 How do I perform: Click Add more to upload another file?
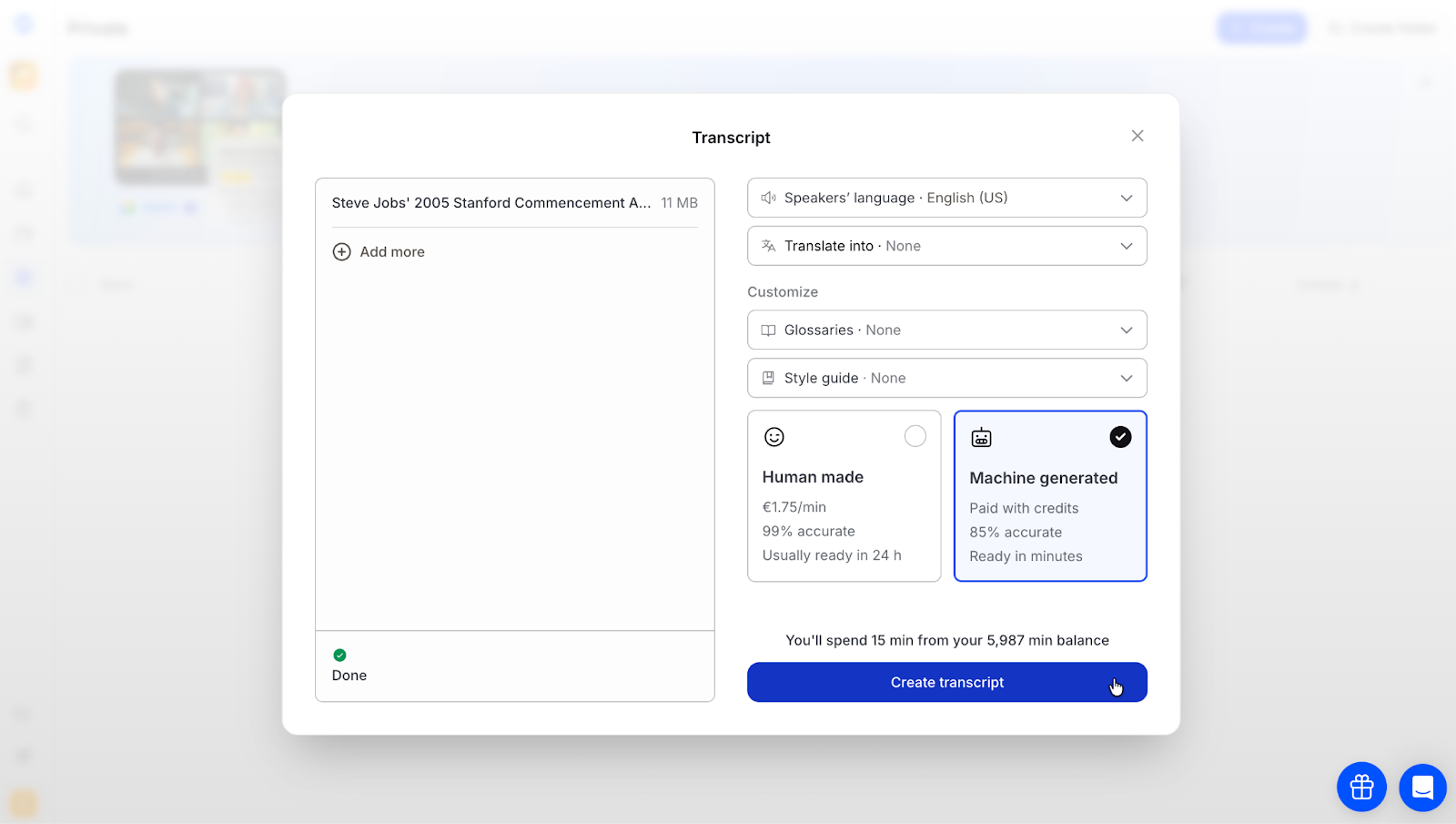[x=378, y=251]
